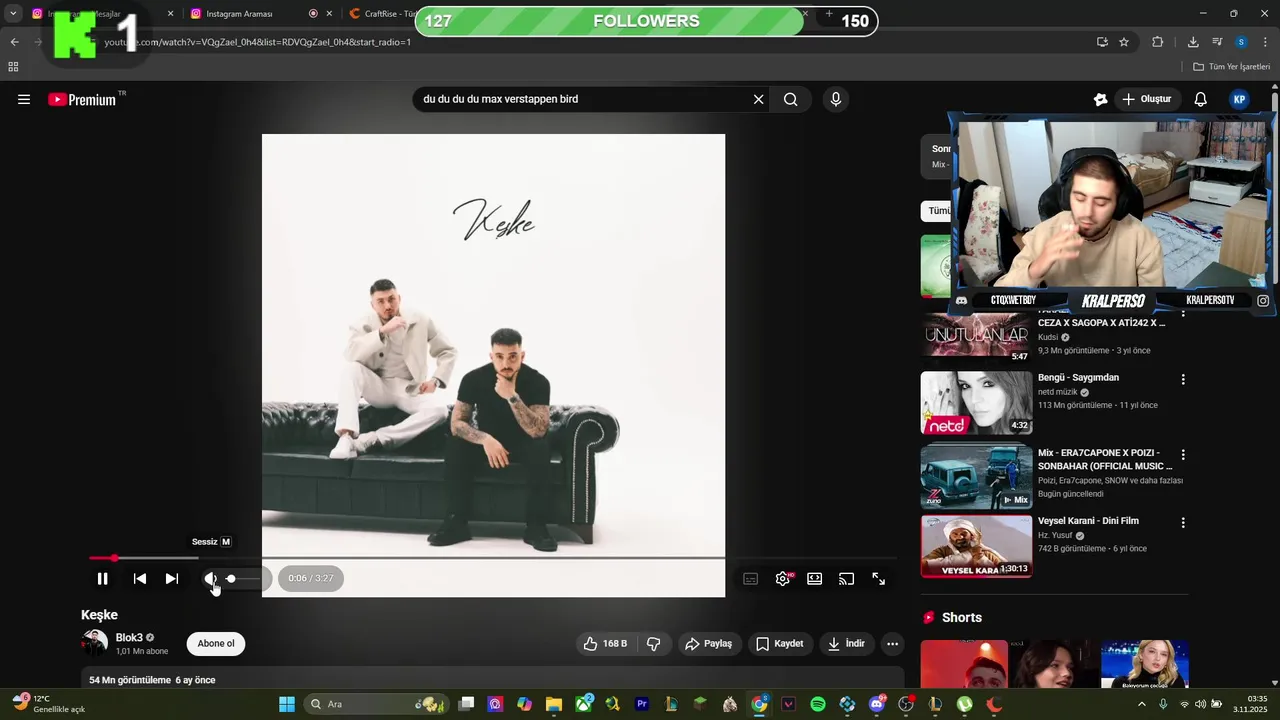This screenshot has height=720, width=1280.
Task: Mute the player with speaker icon
Action: 210,579
